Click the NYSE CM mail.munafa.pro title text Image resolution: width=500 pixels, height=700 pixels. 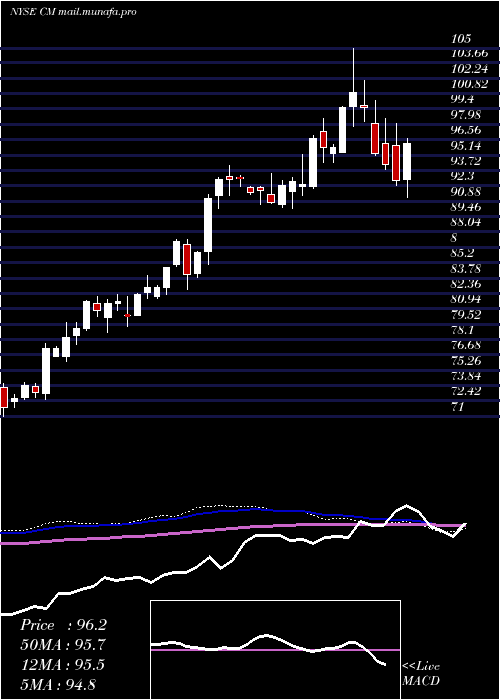(73, 12)
